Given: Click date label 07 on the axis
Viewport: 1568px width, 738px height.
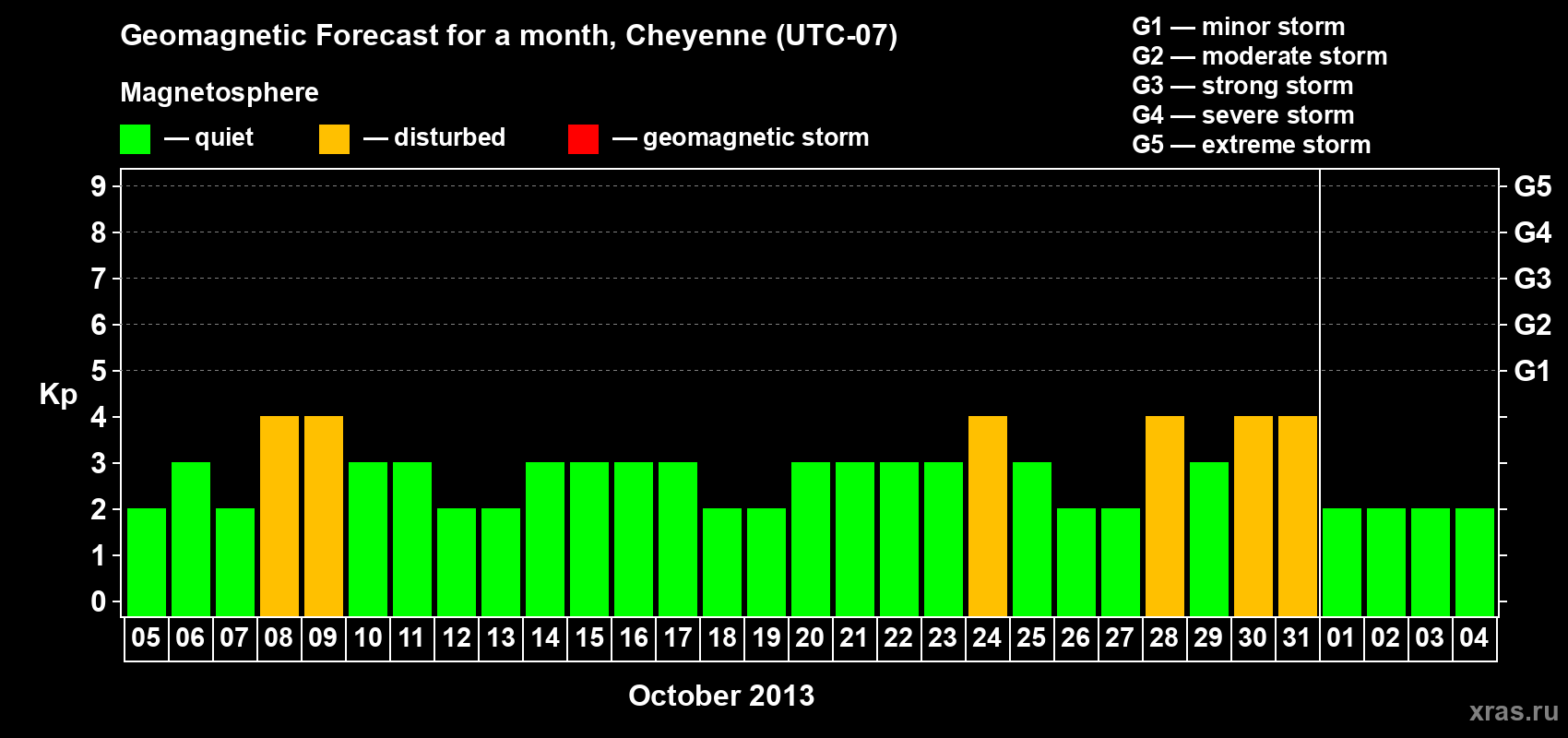Looking at the screenshot, I should tap(234, 638).
